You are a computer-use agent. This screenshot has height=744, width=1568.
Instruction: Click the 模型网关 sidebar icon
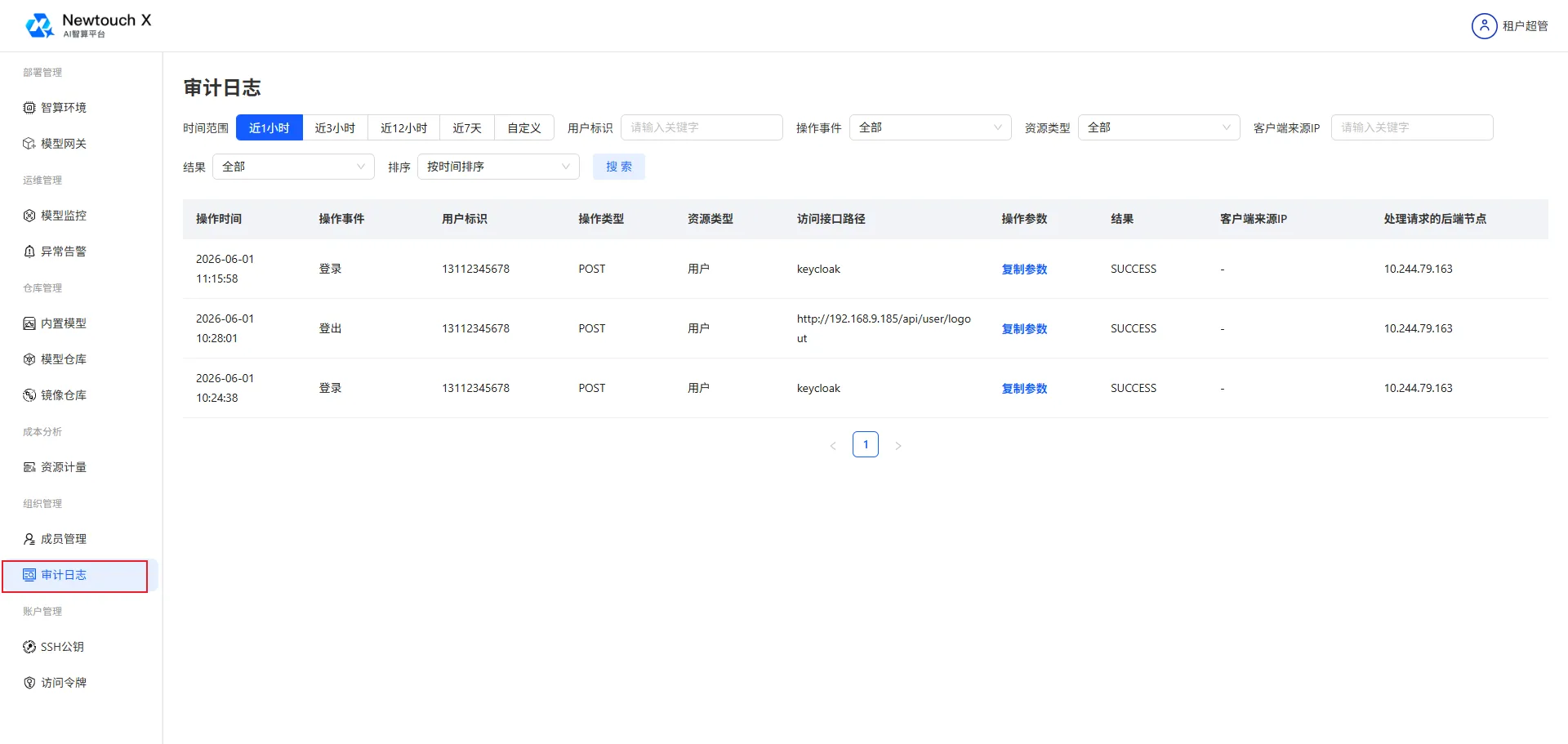[x=29, y=144]
